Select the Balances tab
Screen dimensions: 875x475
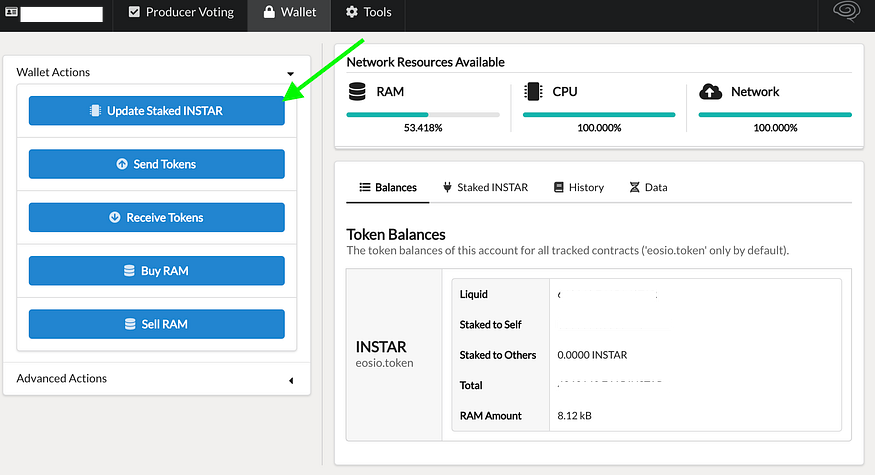pyautogui.click(x=388, y=187)
